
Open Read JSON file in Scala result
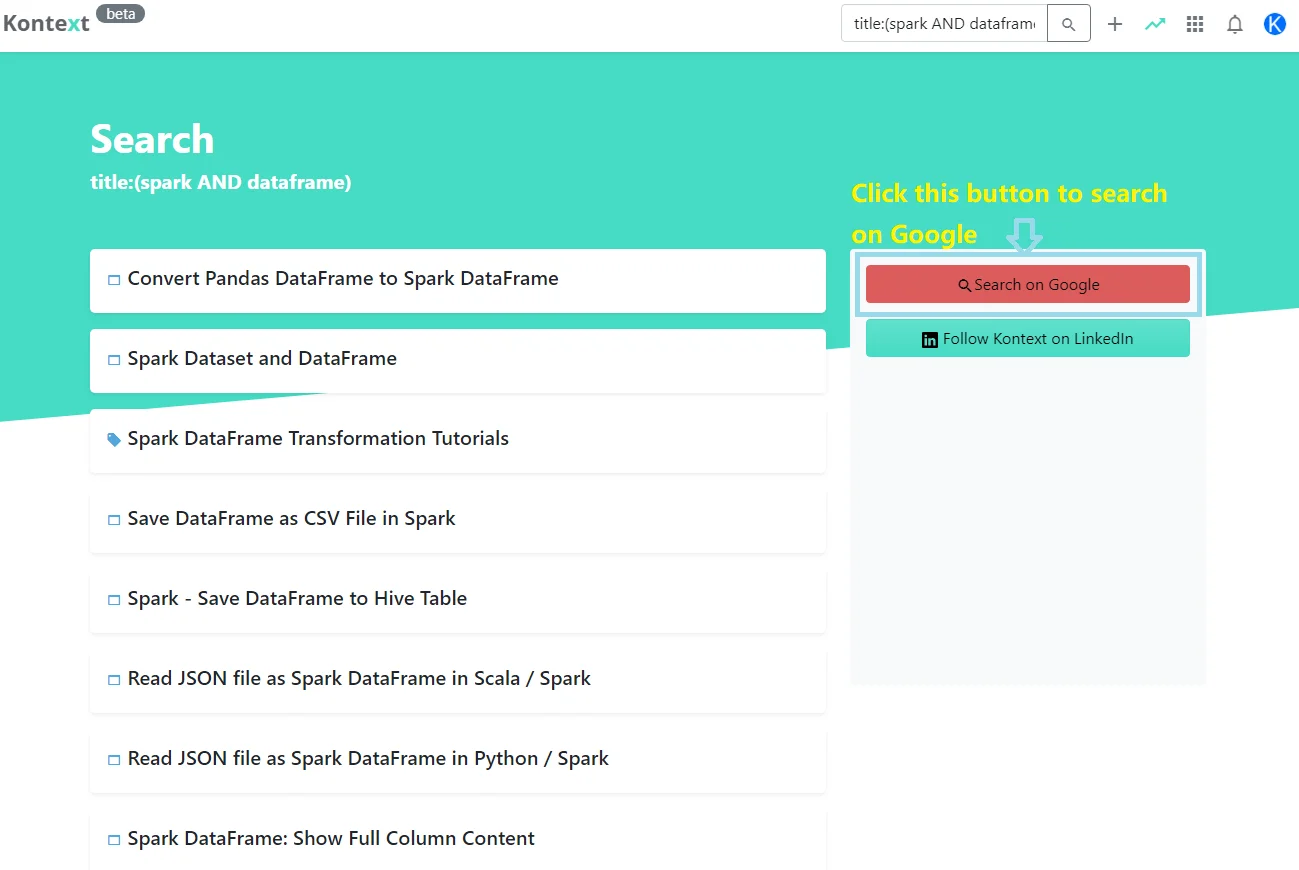tap(359, 679)
